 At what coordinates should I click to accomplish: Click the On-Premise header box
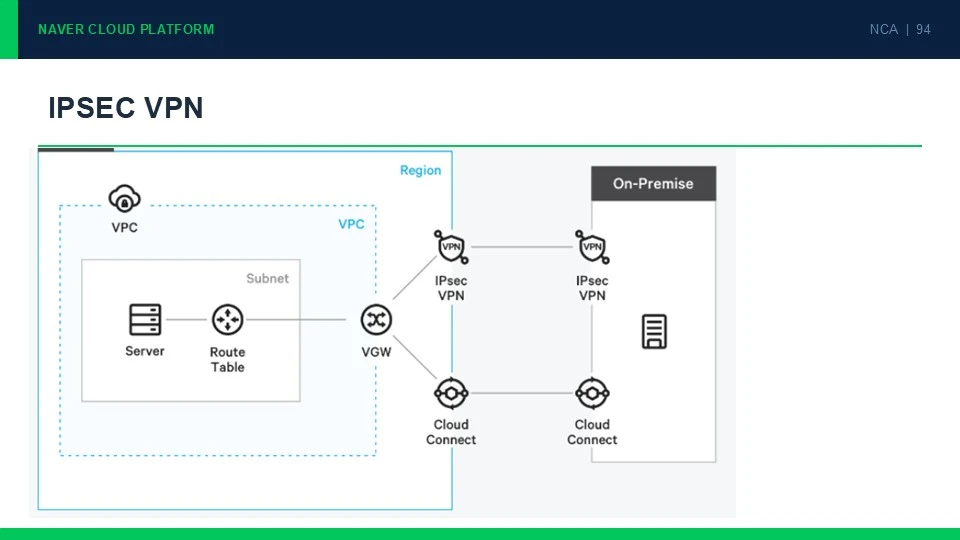pos(653,183)
